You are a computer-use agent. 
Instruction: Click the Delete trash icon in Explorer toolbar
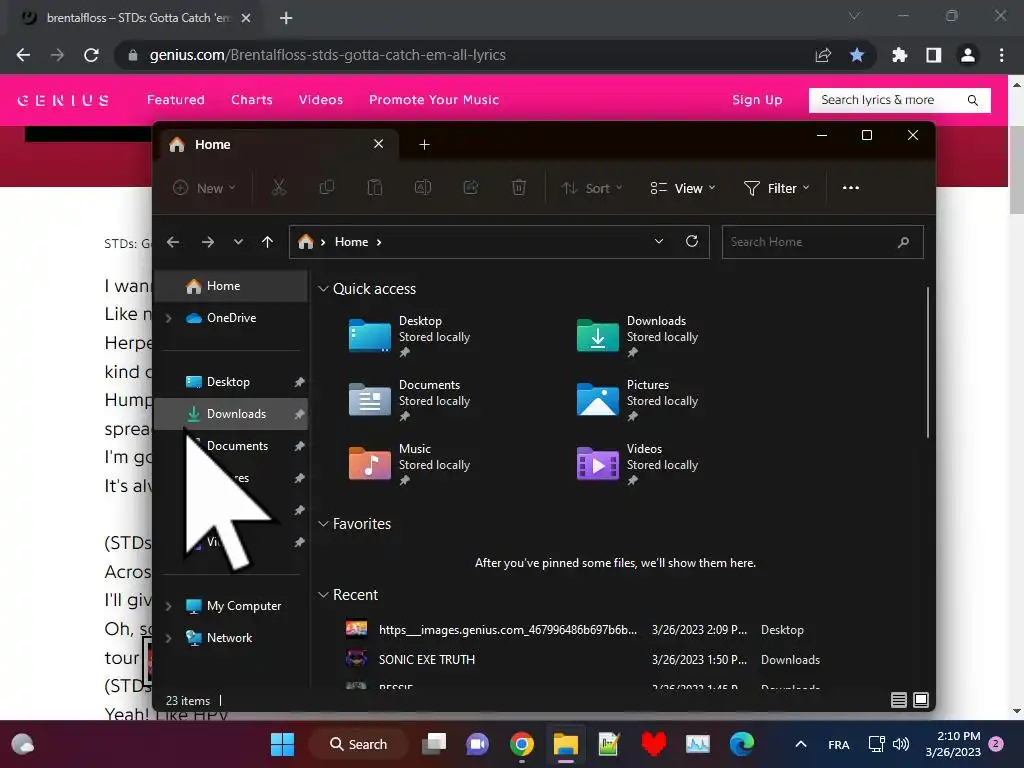pos(519,188)
